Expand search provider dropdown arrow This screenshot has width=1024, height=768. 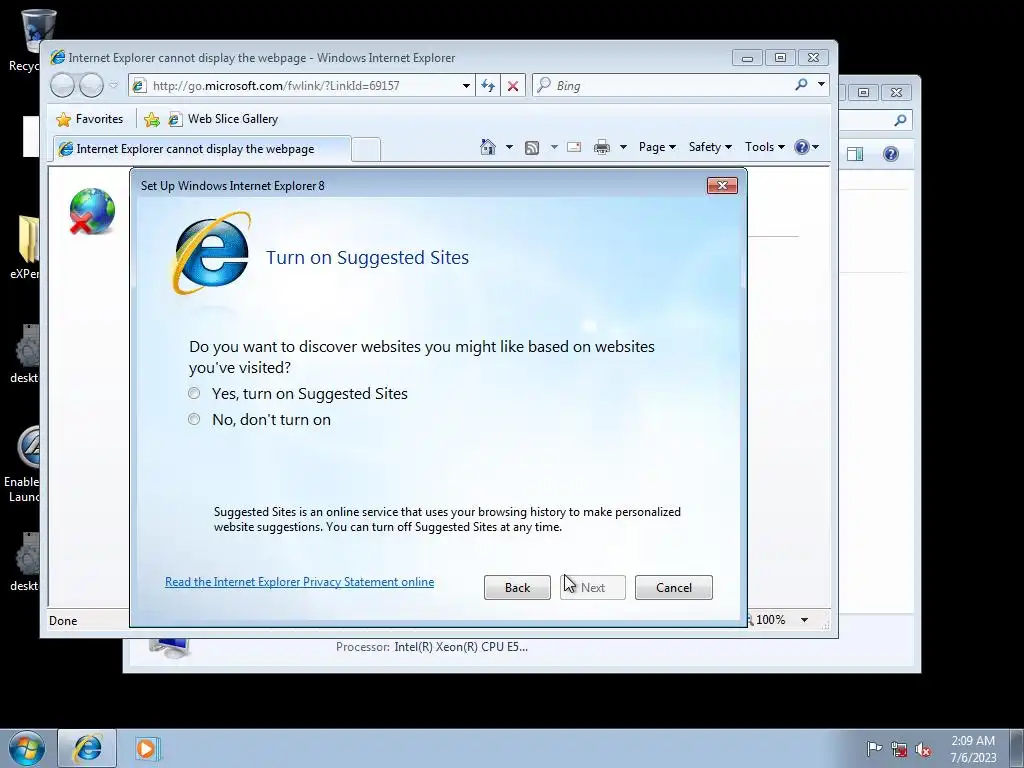click(822, 85)
